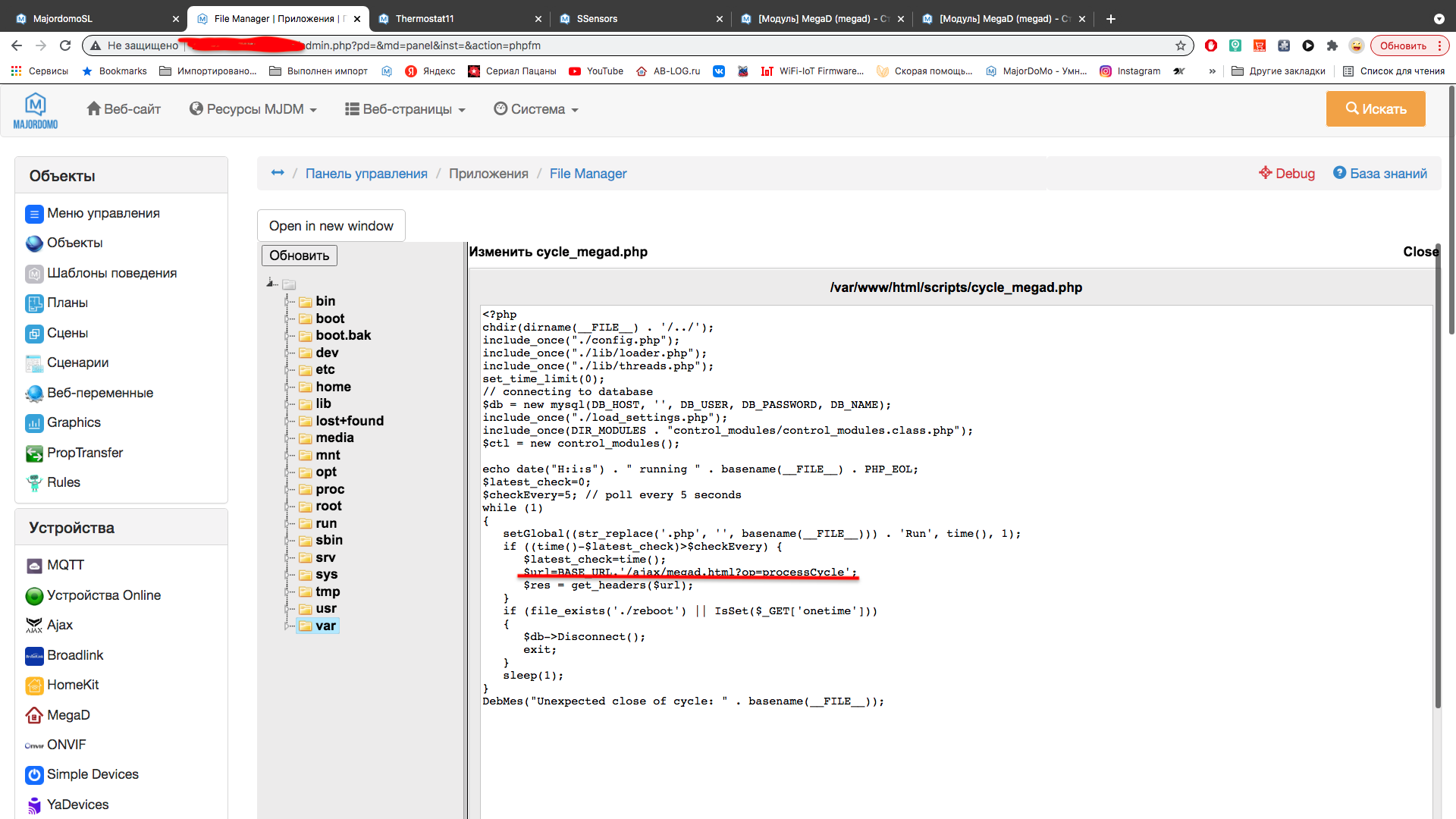Switch to SSensors browser tab
The image size is (1456, 819).
pos(597,19)
